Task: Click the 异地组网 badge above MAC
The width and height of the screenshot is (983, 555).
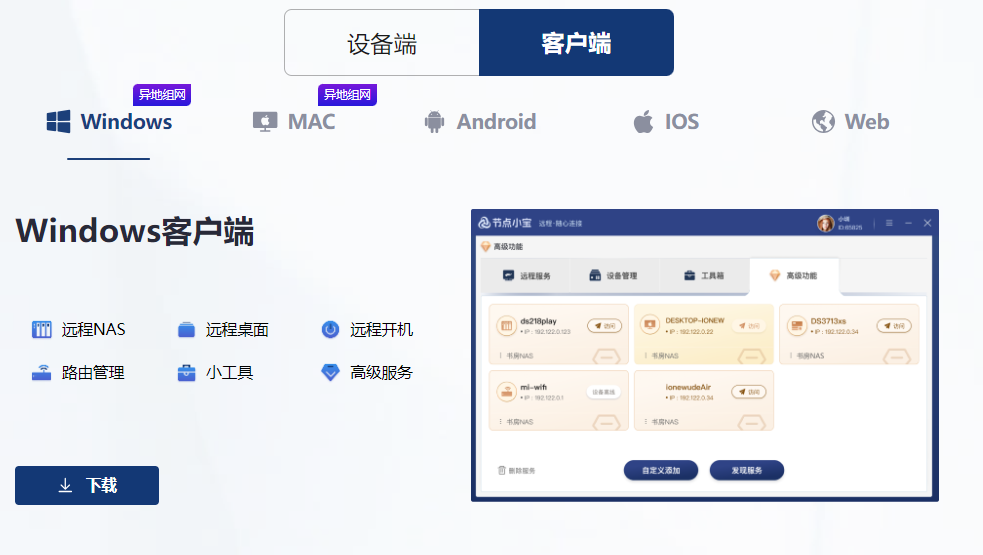Action: (x=347, y=95)
